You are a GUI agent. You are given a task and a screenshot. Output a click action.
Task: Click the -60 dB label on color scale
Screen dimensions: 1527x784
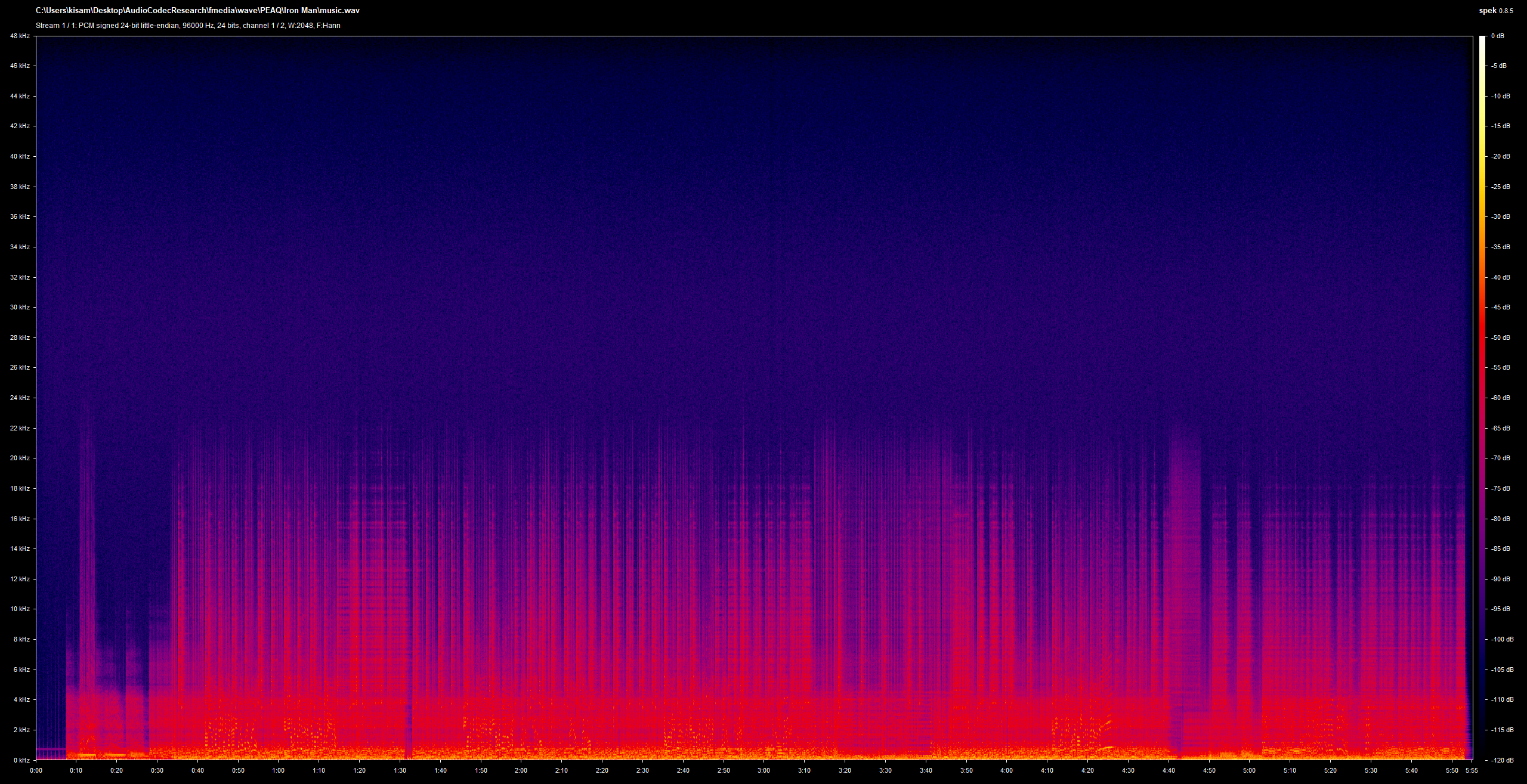click(1500, 398)
